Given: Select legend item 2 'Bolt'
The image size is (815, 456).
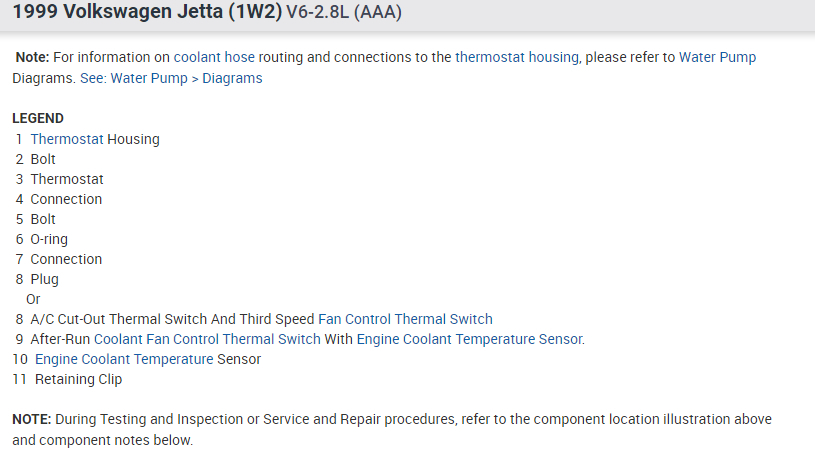Looking at the screenshot, I should coord(43,159).
